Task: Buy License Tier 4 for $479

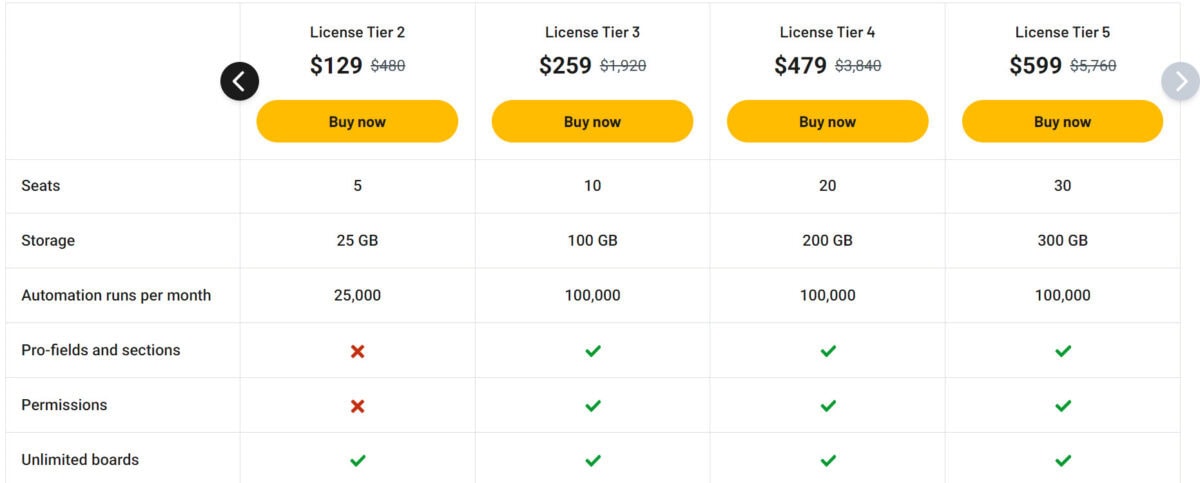Action: point(827,122)
